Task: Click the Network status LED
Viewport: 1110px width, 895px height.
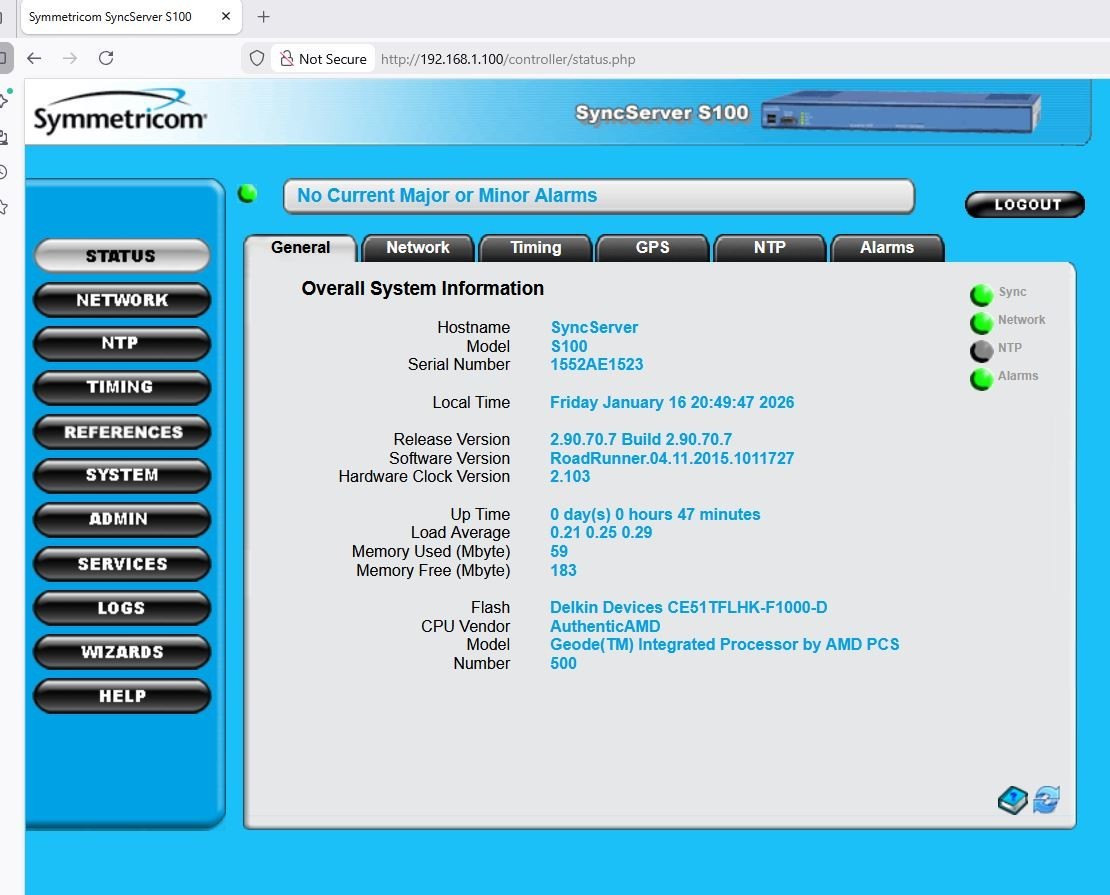Action: pyautogui.click(x=981, y=322)
